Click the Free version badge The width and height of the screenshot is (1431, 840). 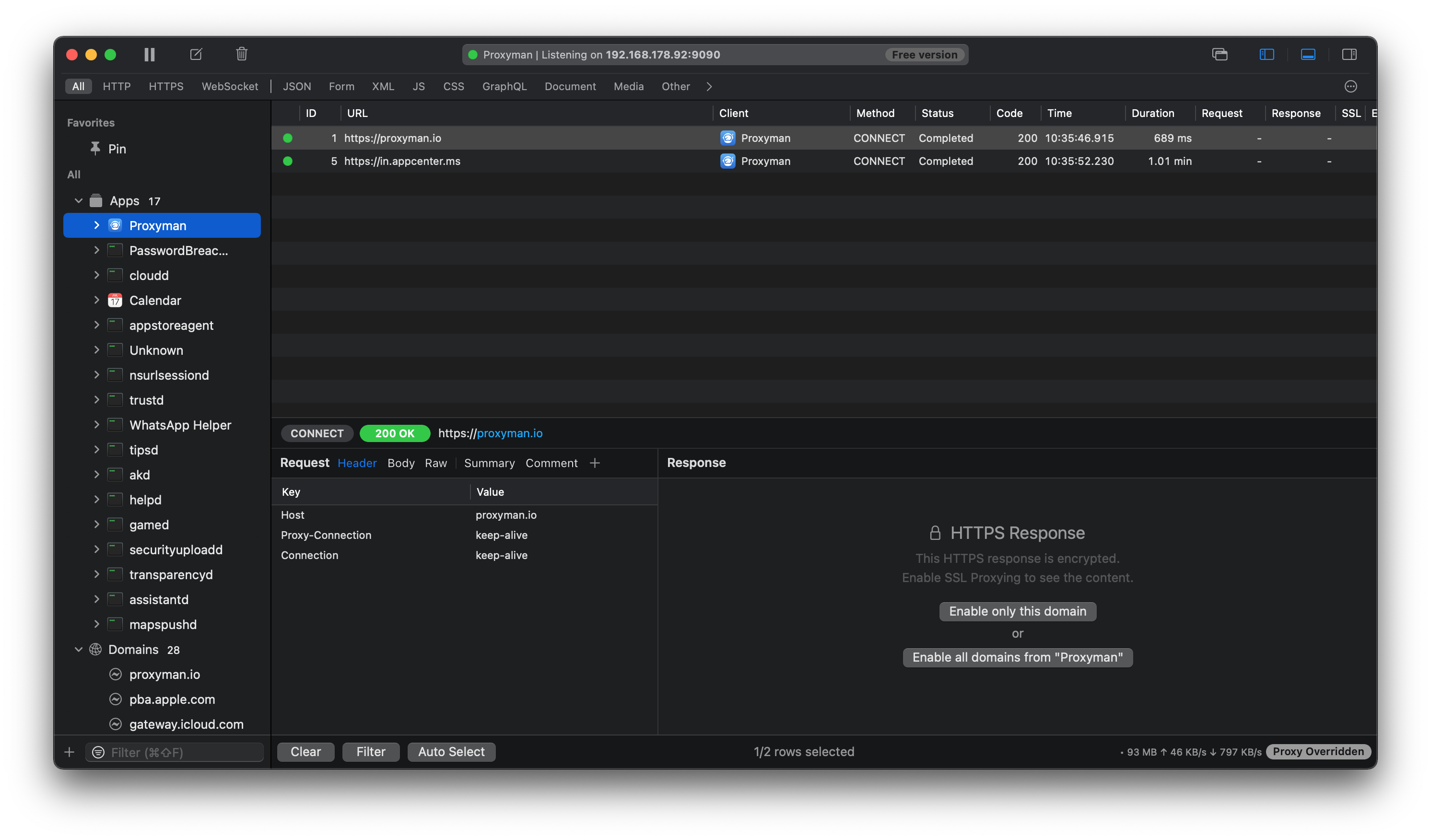point(925,55)
